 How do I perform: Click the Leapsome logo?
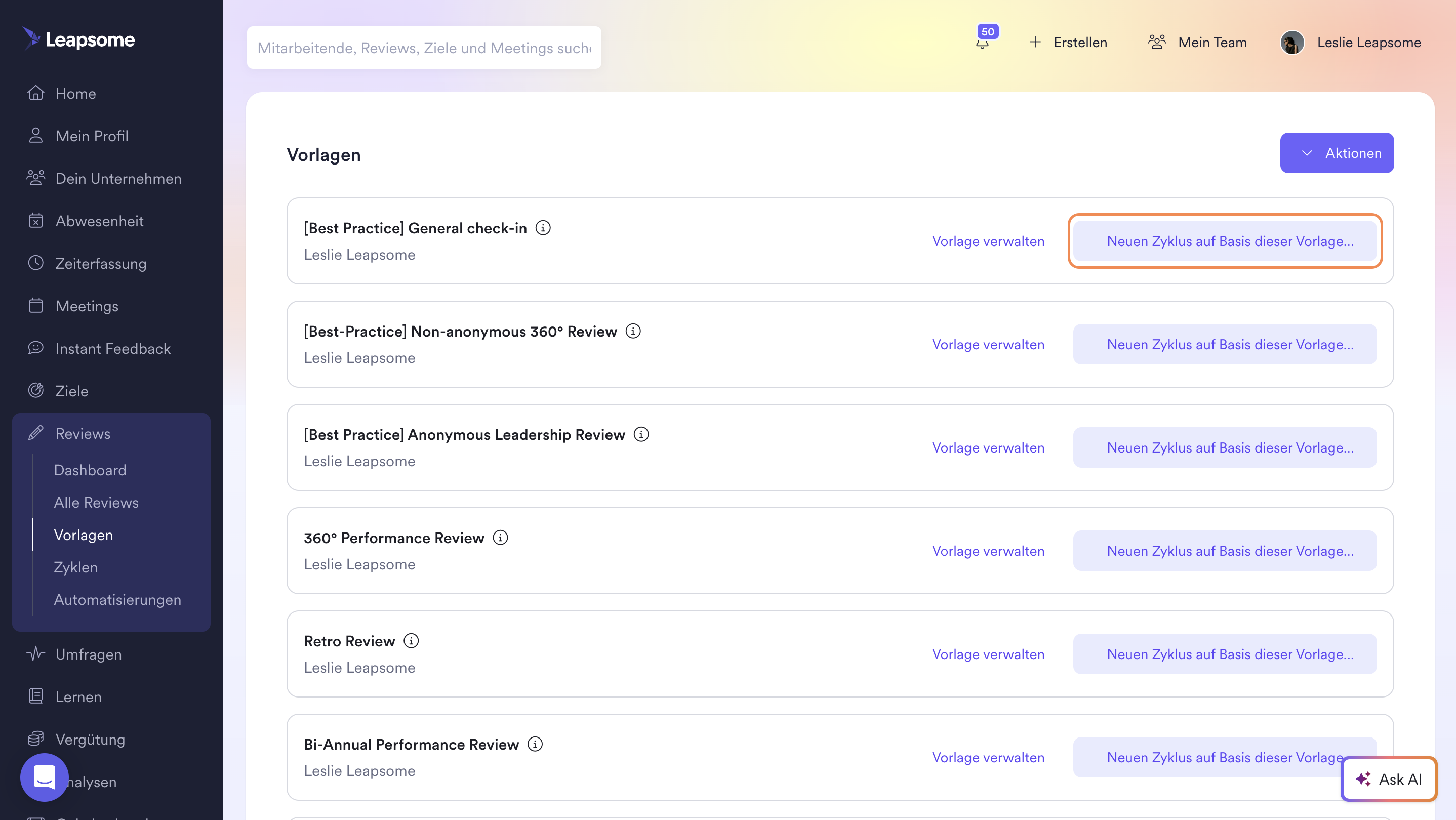pos(78,39)
